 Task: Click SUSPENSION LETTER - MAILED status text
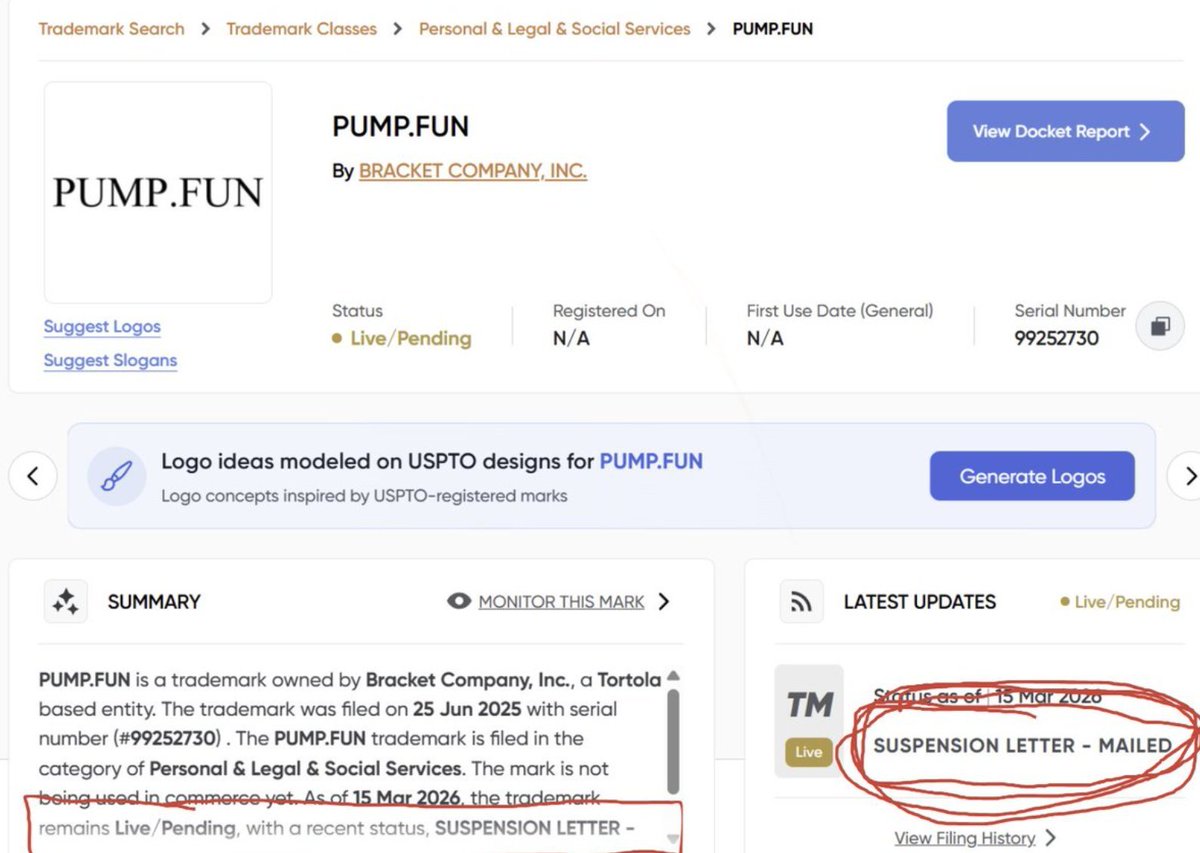point(1022,745)
